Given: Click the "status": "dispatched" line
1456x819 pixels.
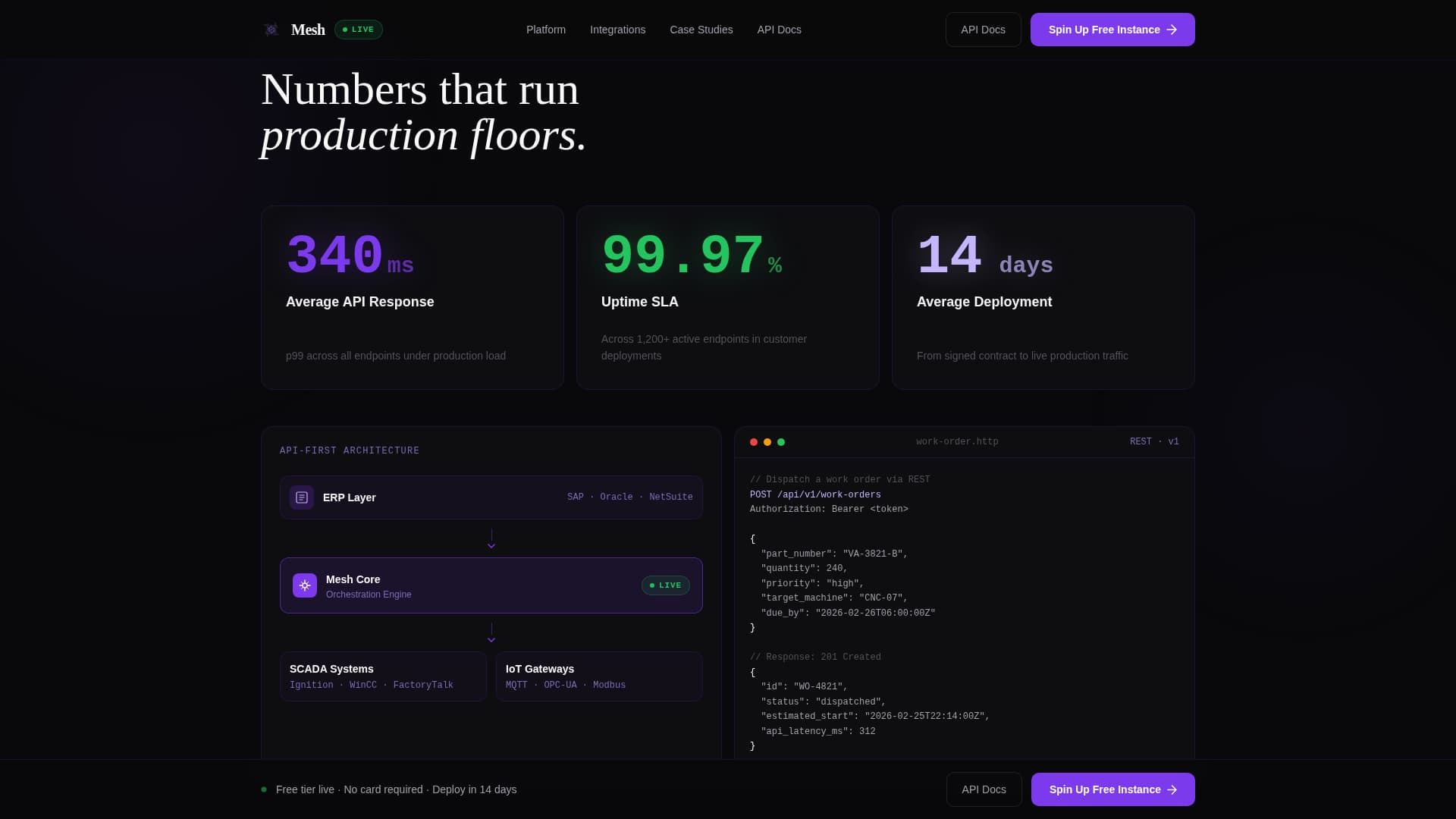Looking at the screenshot, I should (824, 702).
